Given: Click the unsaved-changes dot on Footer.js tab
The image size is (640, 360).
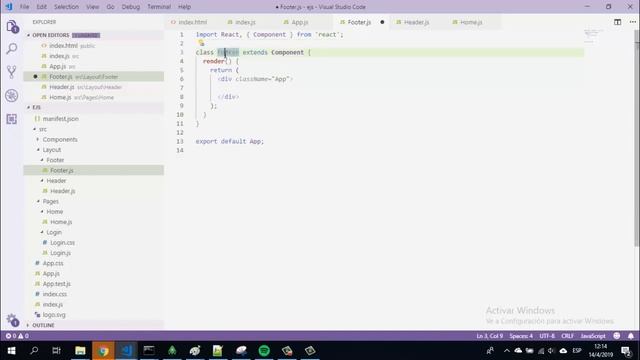Looking at the screenshot, I should [382, 22].
